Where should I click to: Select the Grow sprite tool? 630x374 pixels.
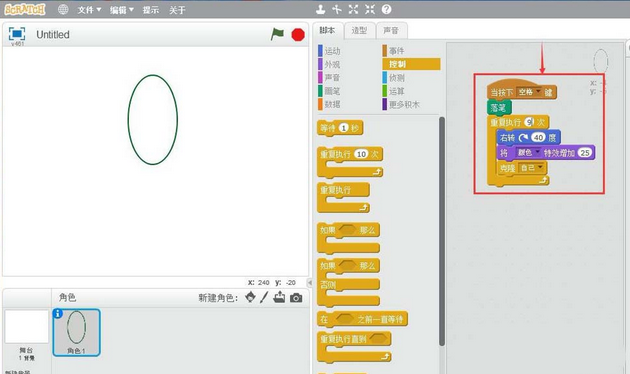[353, 9]
